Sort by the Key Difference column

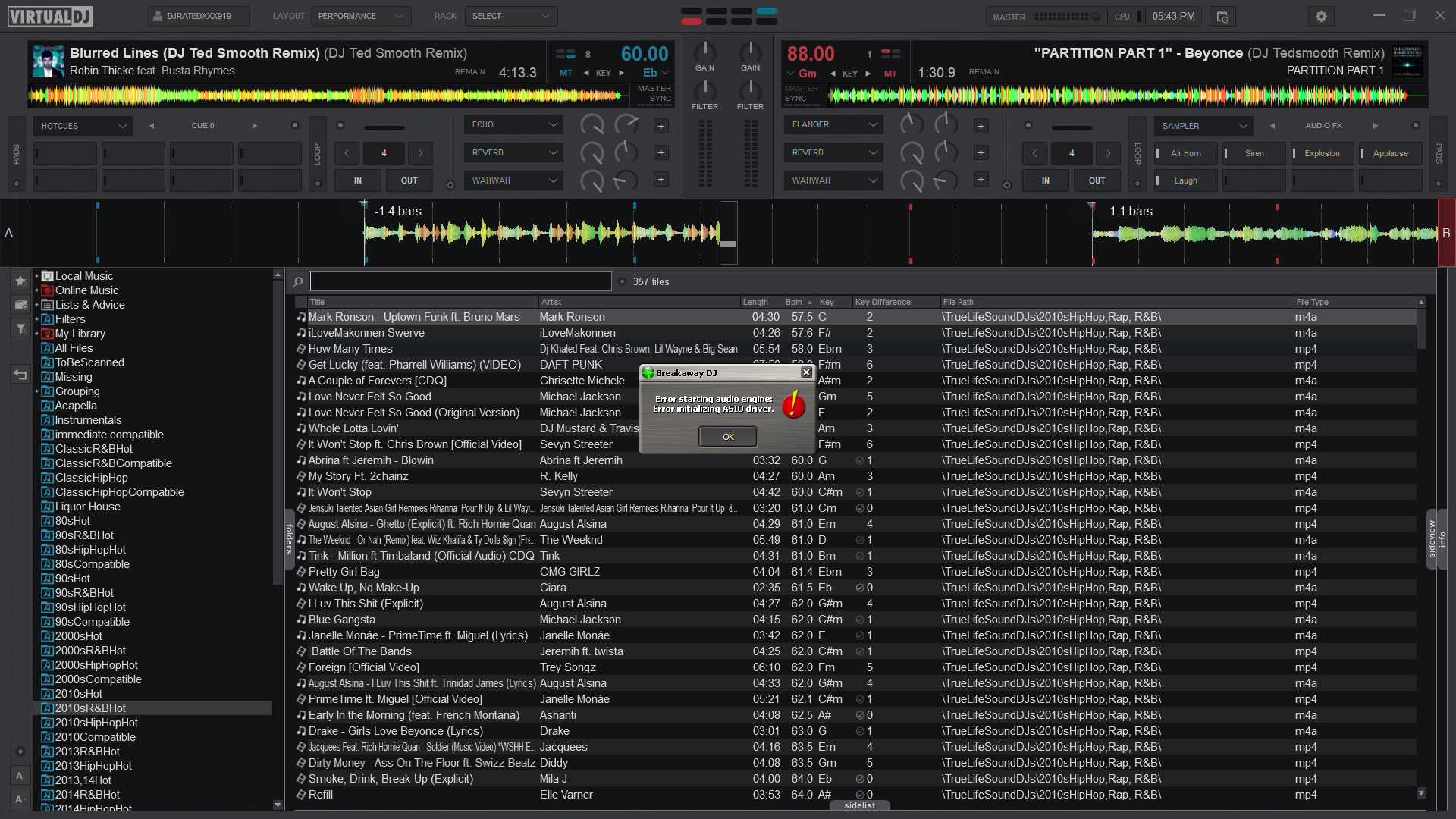coord(895,302)
